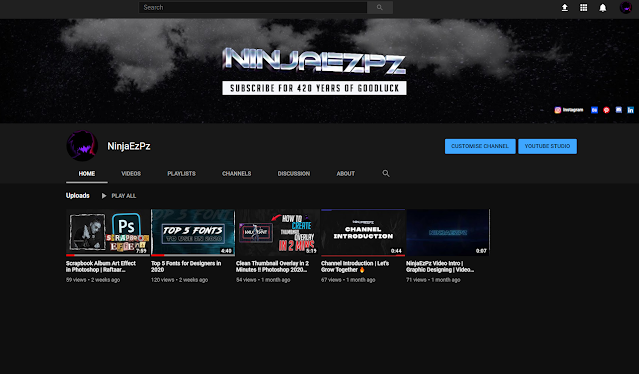Open the Instagram link on the banner
This screenshot has height=374, width=639.
tap(569, 110)
